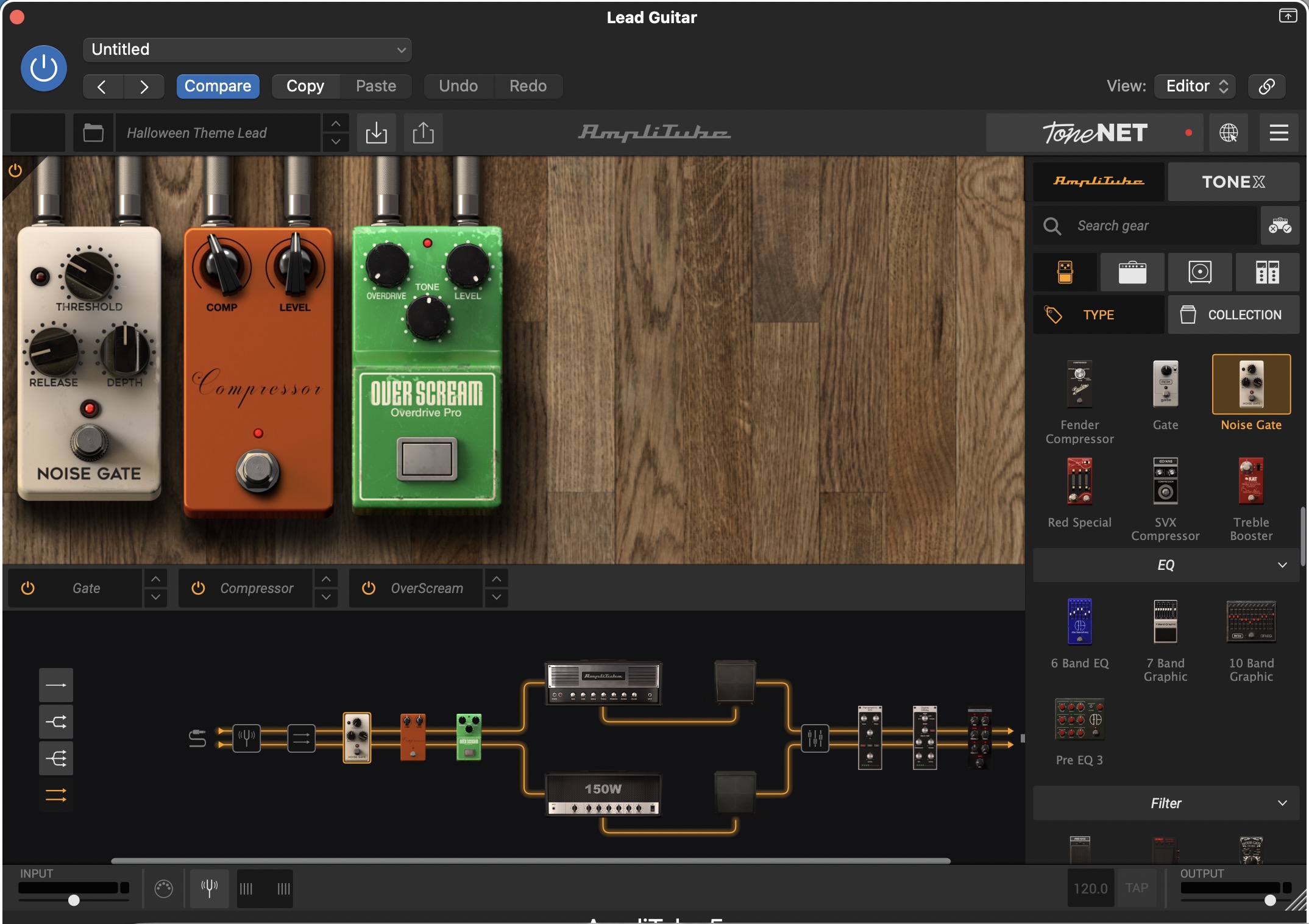Switch to the TONEX tab
1309x924 pixels.
coord(1233,182)
